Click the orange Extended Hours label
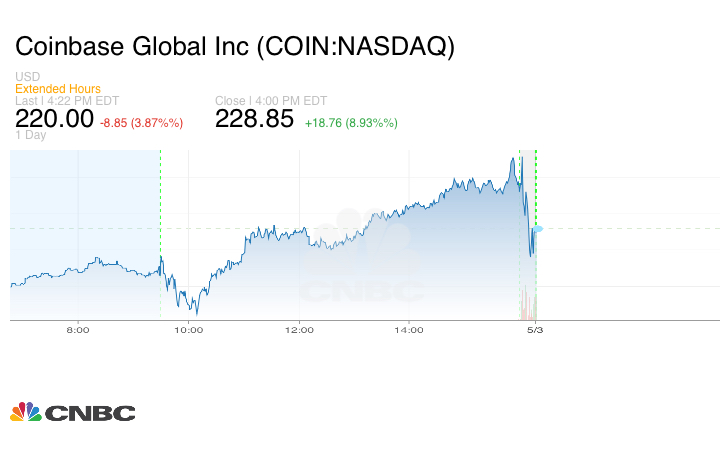Viewport: 720px width, 450px height. pyautogui.click(x=58, y=89)
